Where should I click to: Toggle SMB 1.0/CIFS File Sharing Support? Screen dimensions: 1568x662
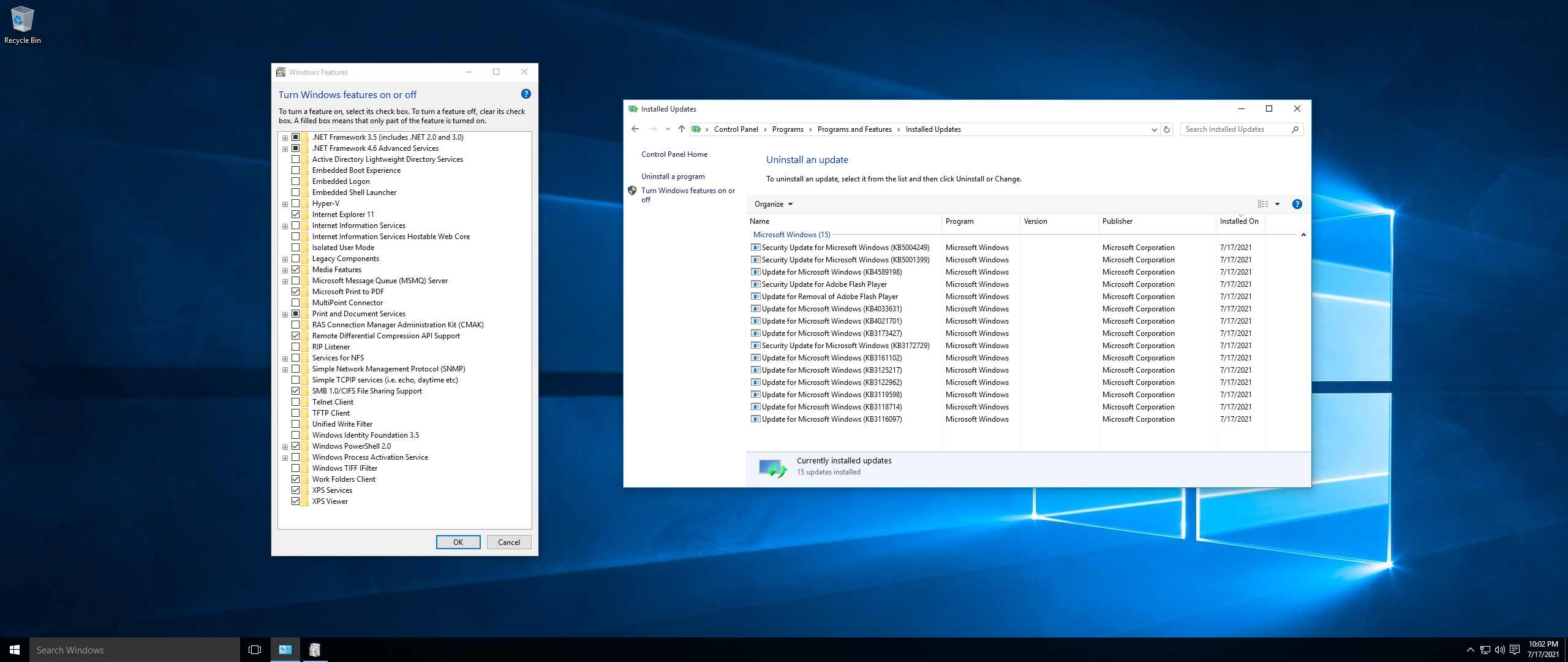click(x=296, y=391)
